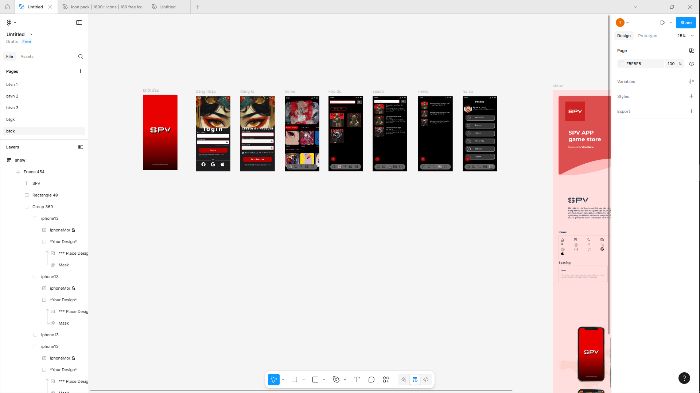700x393 pixels.
Task: Select the Rectangle 49 layer
Action: pos(45,195)
